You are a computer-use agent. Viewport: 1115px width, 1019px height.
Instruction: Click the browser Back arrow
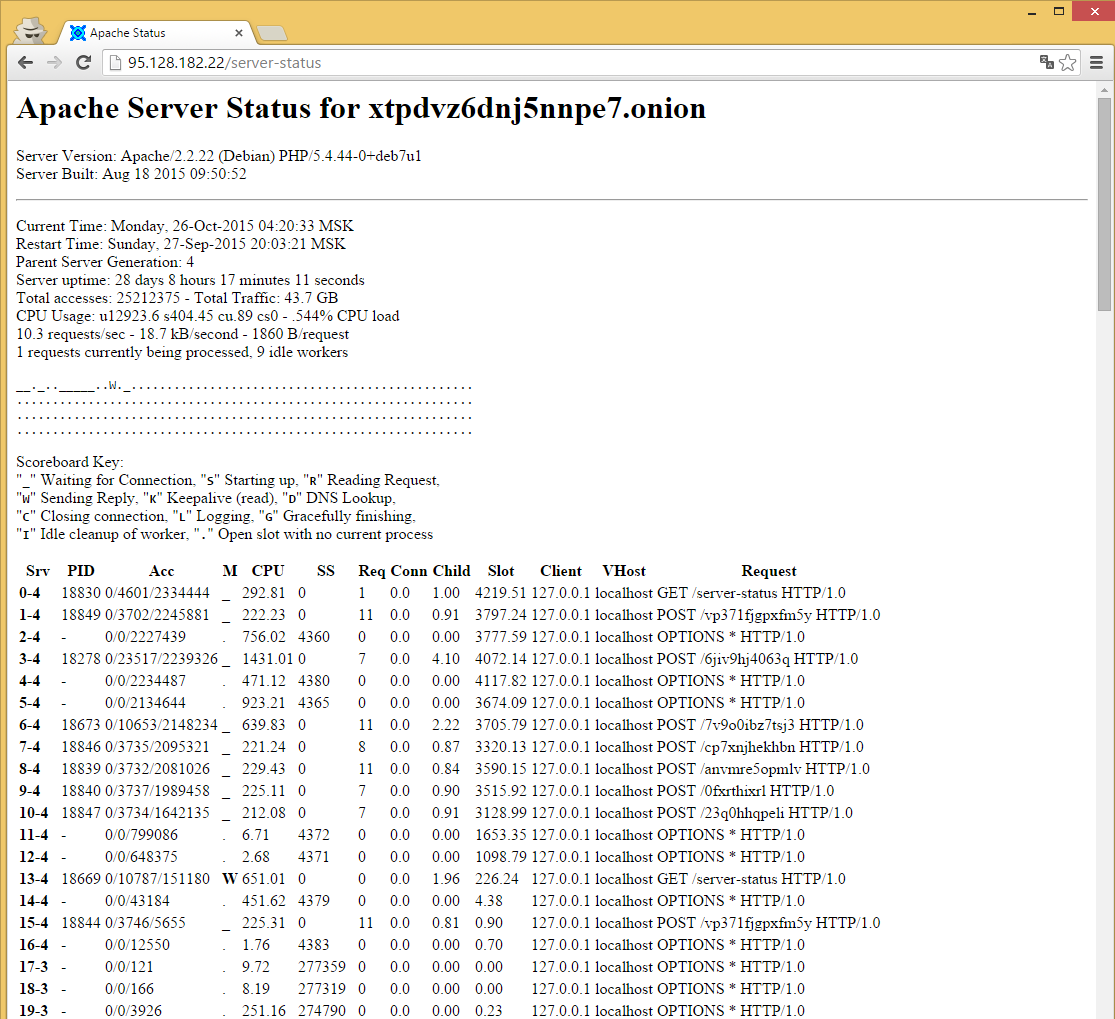pyautogui.click(x=26, y=63)
